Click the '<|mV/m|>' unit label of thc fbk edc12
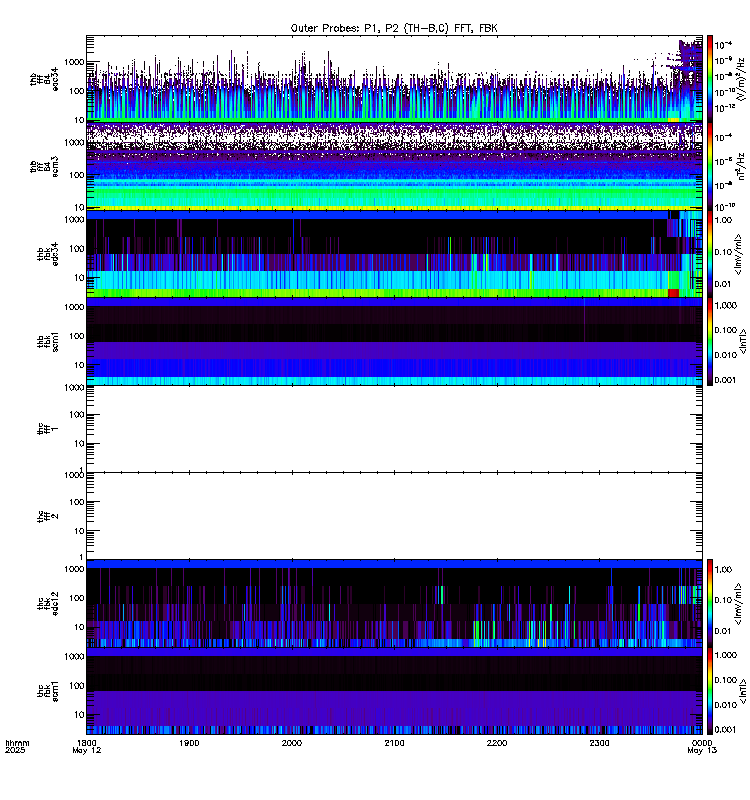This screenshot has height=800, width=750. click(739, 604)
